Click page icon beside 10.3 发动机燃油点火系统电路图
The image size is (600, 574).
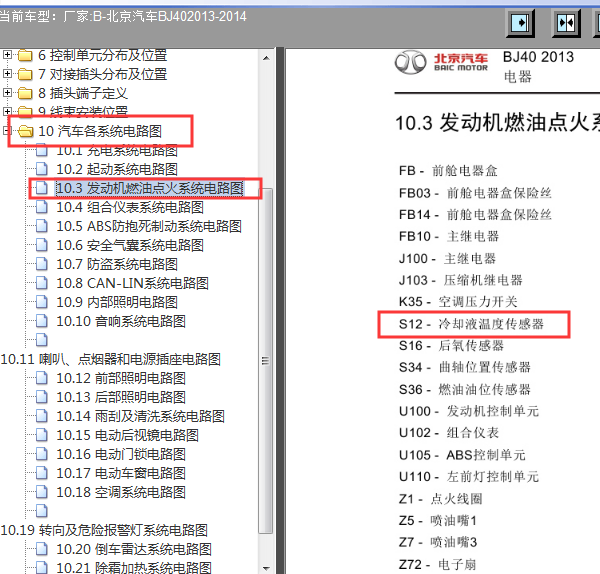(42, 188)
